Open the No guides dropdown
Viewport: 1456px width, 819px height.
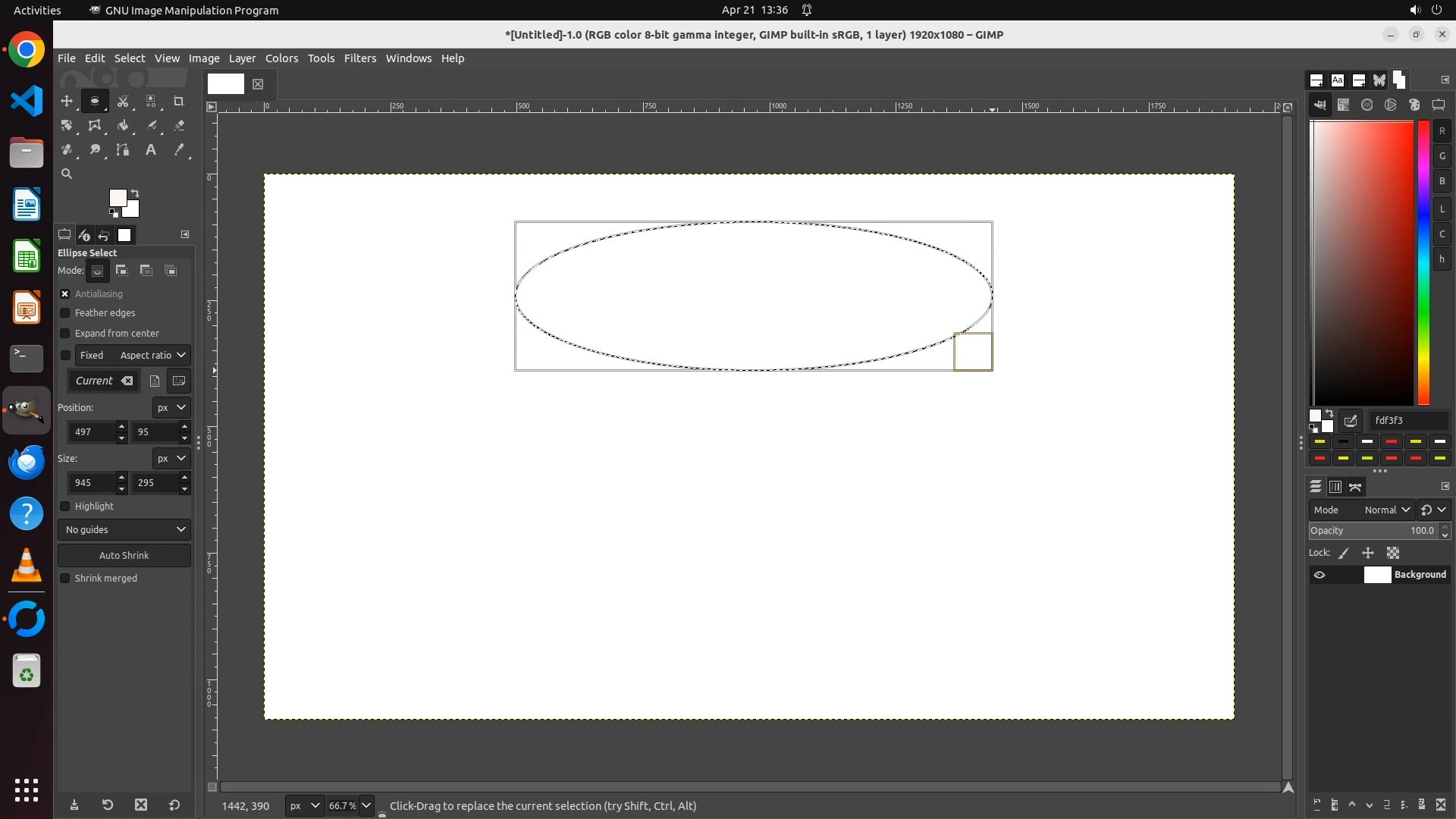[x=124, y=529]
